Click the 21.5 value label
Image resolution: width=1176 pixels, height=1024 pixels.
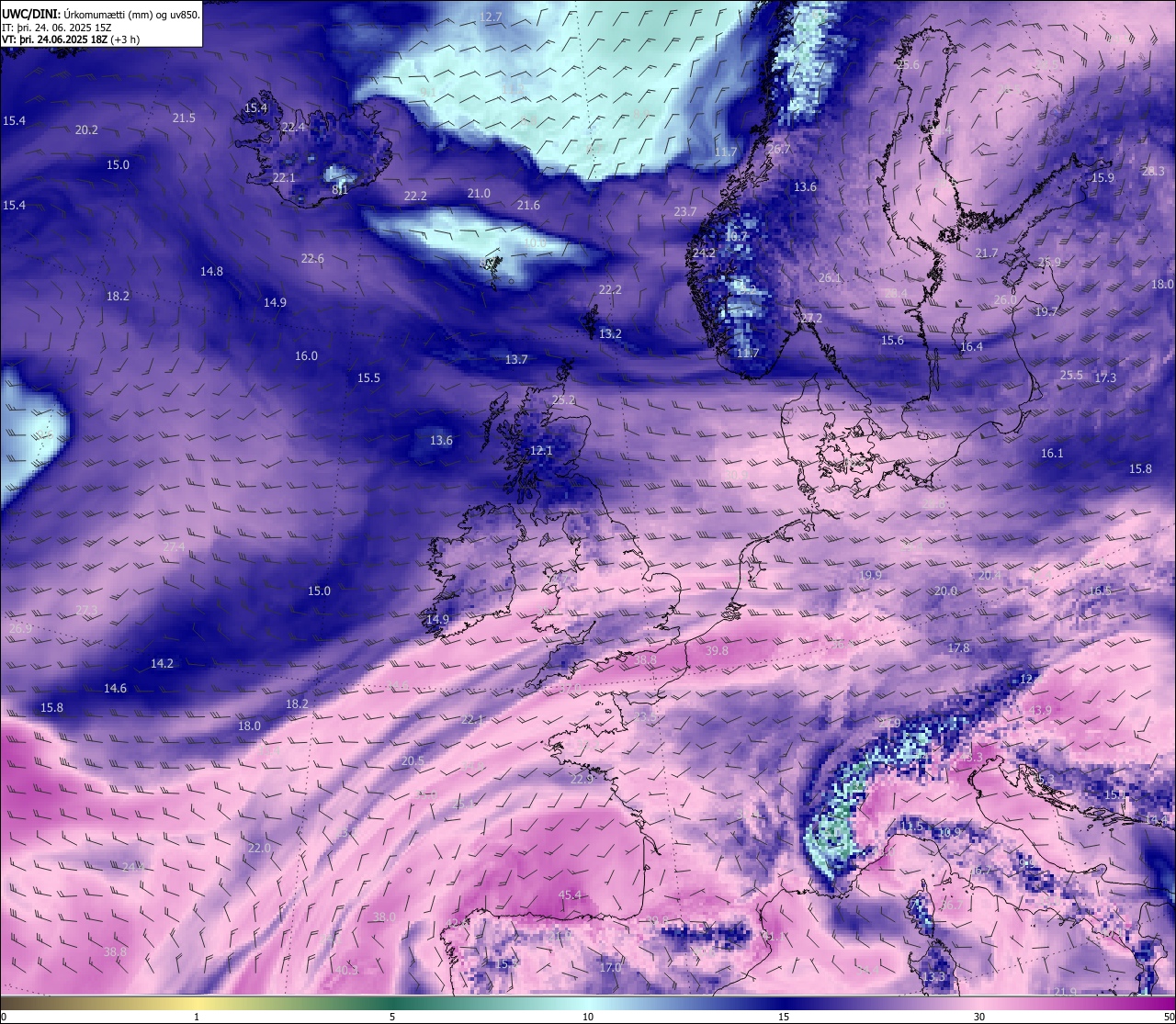[x=184, y=118]
